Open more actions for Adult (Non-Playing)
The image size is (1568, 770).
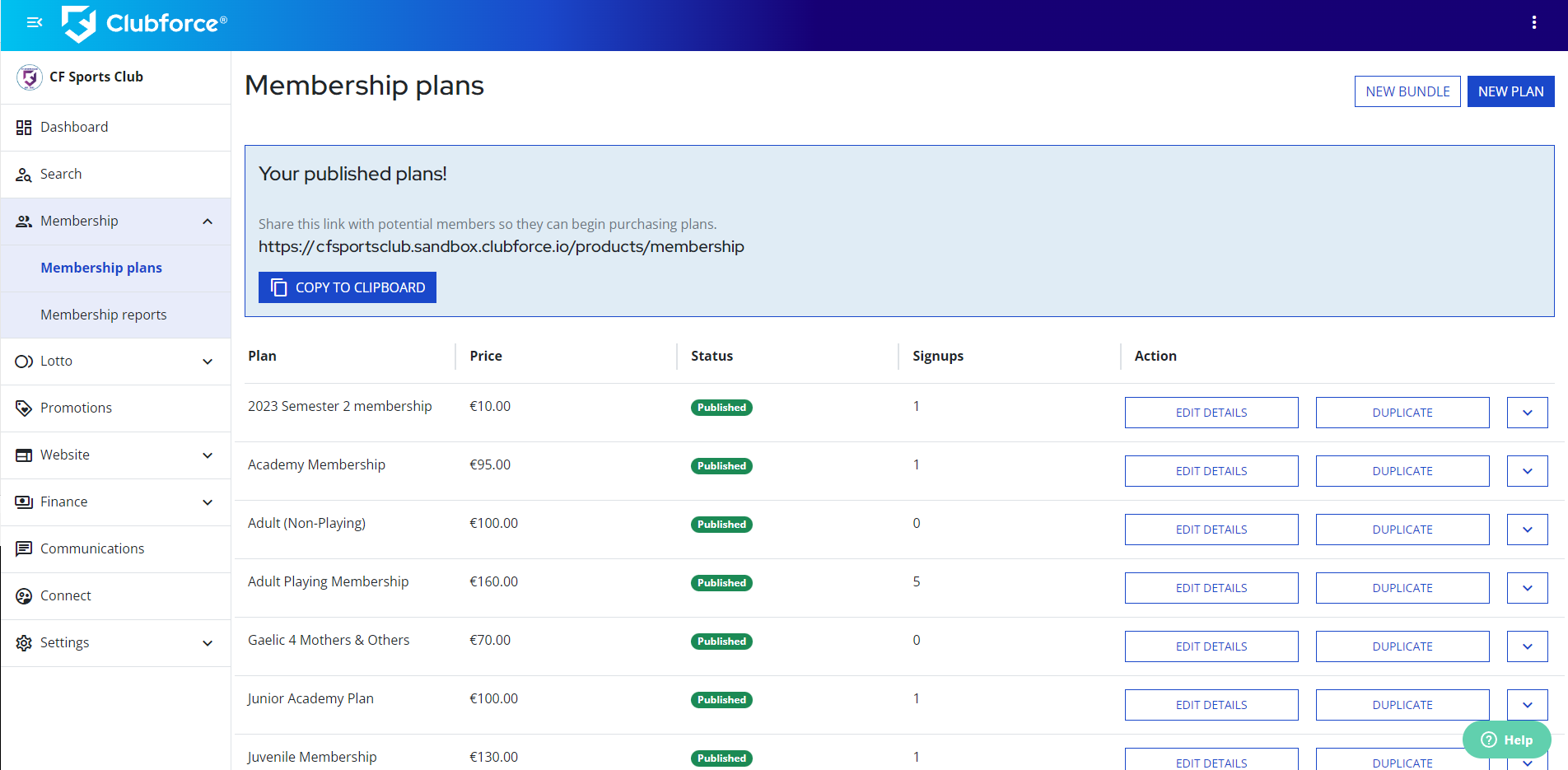(1528, 530)
